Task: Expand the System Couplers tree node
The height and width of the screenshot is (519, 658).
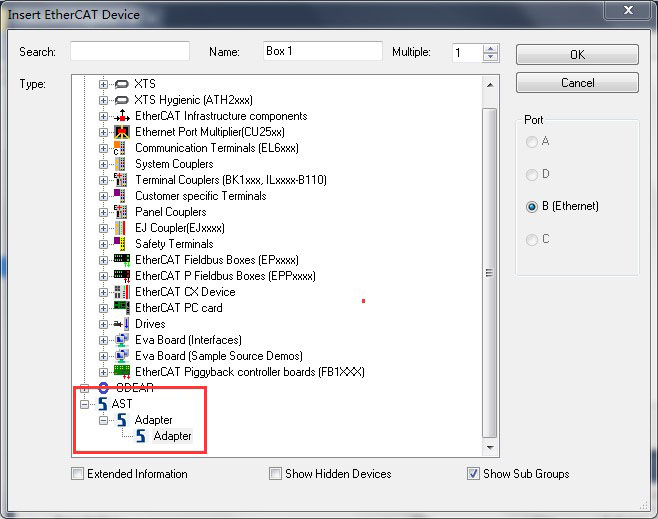Action: (x=103, y=164)
